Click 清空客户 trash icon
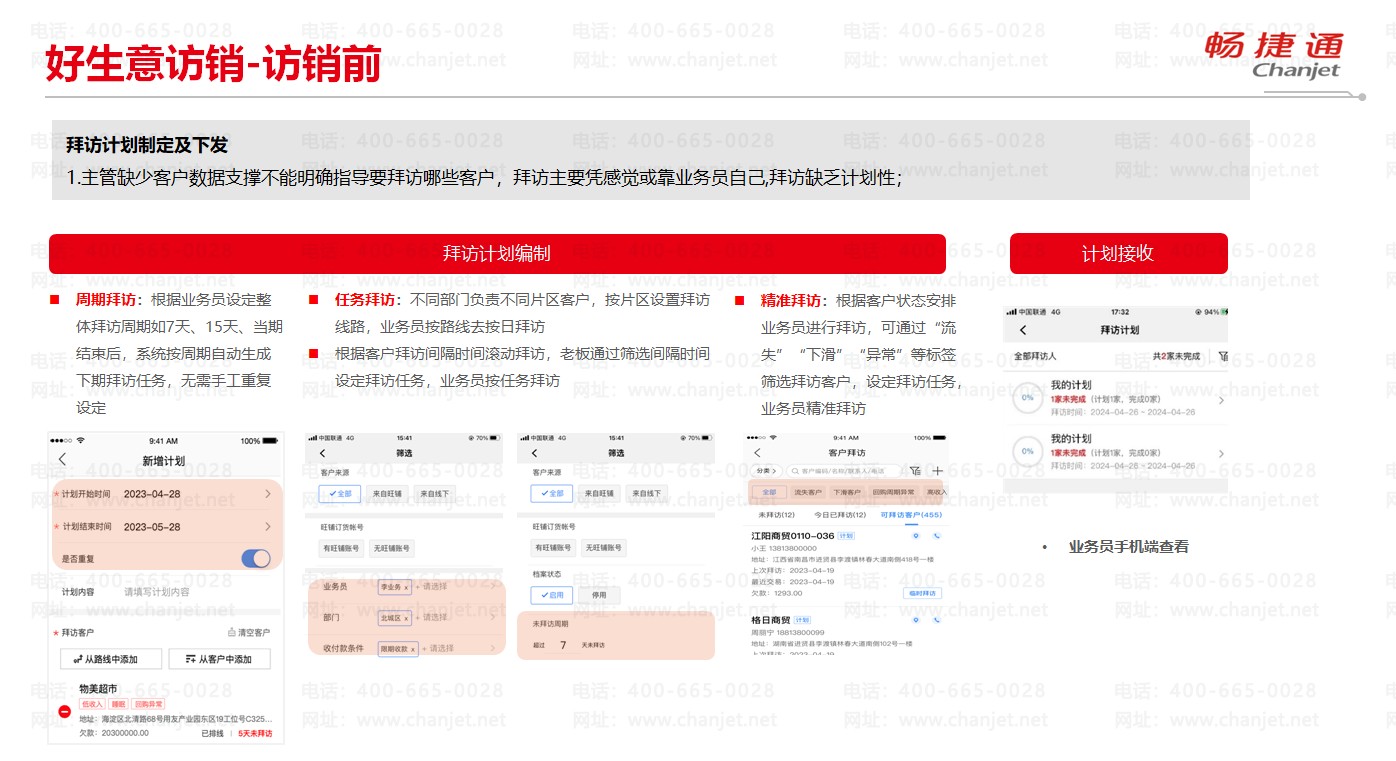 pos(231,633)
